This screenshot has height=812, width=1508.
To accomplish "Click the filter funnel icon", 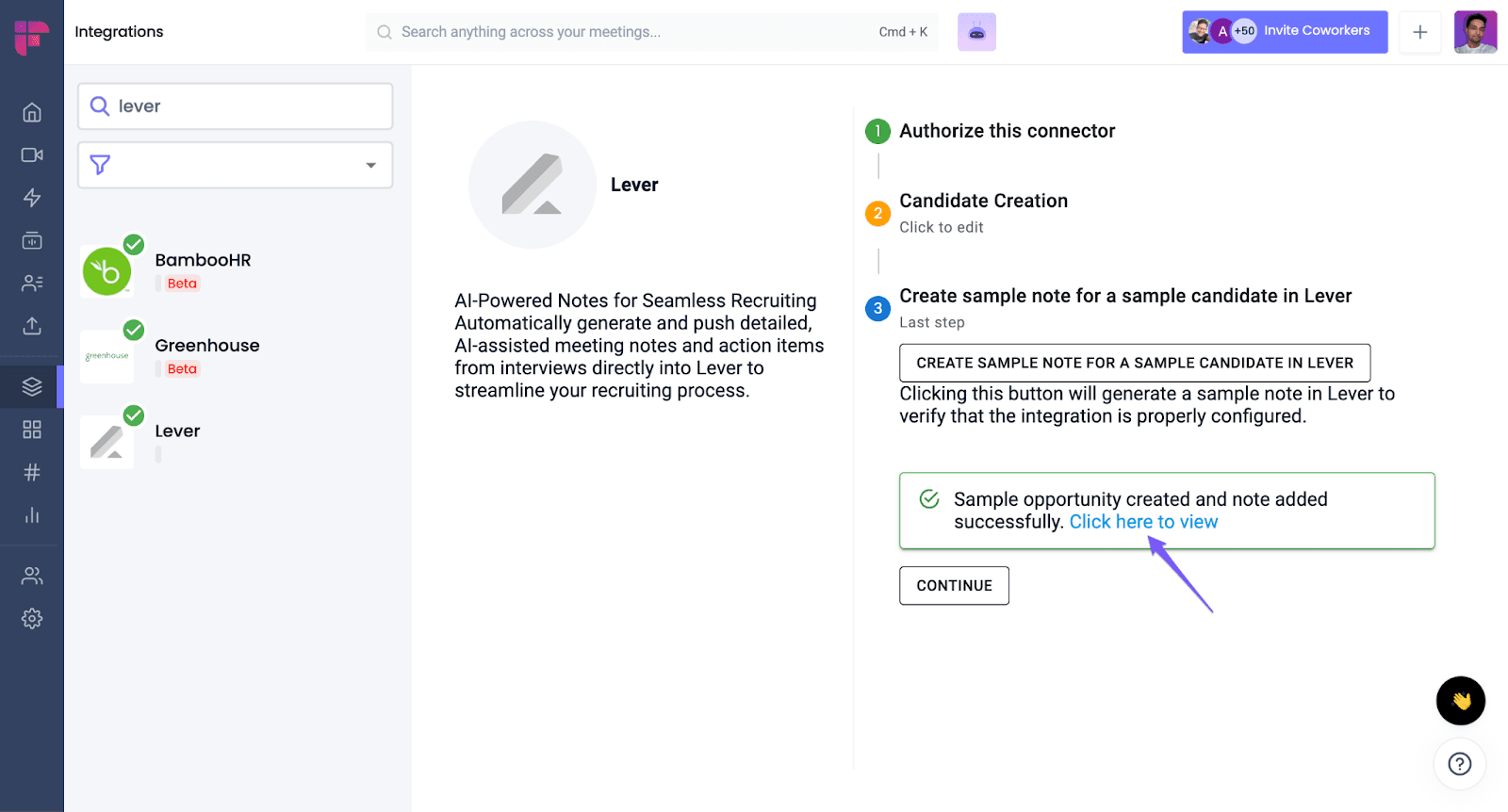I will tap(100, 166).
